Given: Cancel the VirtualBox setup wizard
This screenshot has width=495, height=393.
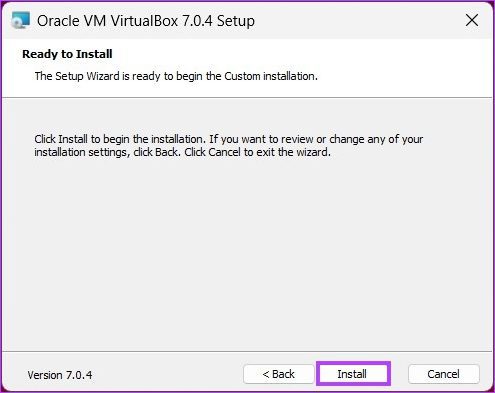Looking at the screenshot, I should (443, 374).
